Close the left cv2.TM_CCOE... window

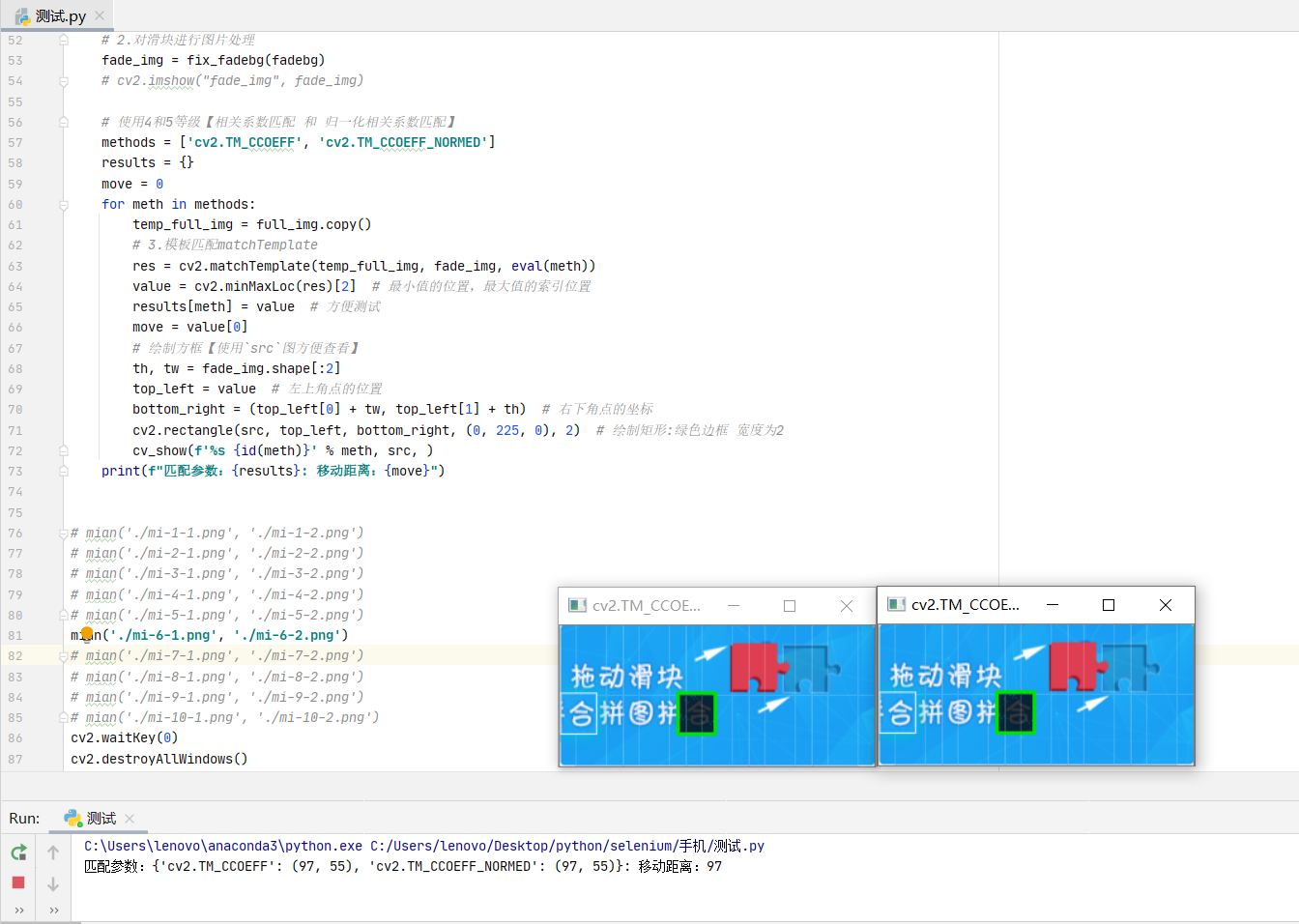tap(847, 605)
